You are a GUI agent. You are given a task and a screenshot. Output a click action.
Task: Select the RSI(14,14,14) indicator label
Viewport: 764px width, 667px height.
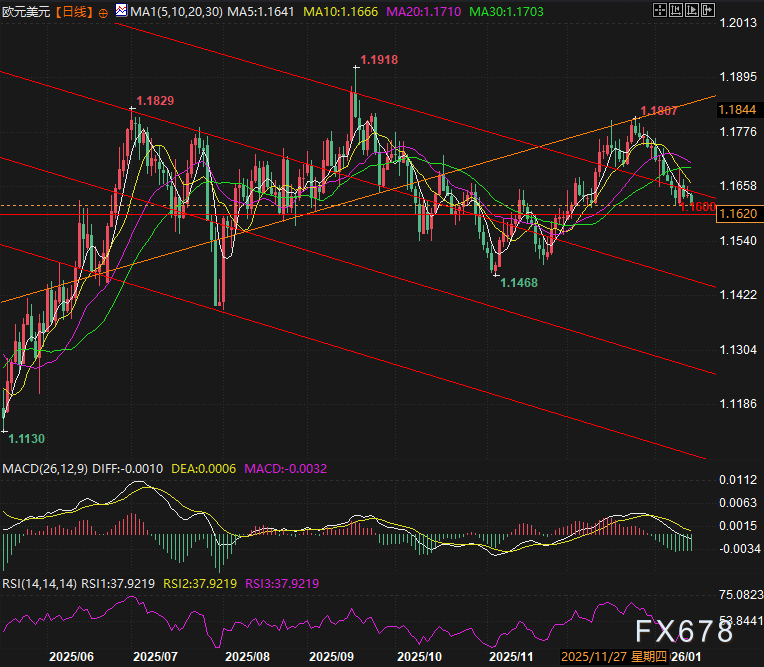(x=39, y=583)
